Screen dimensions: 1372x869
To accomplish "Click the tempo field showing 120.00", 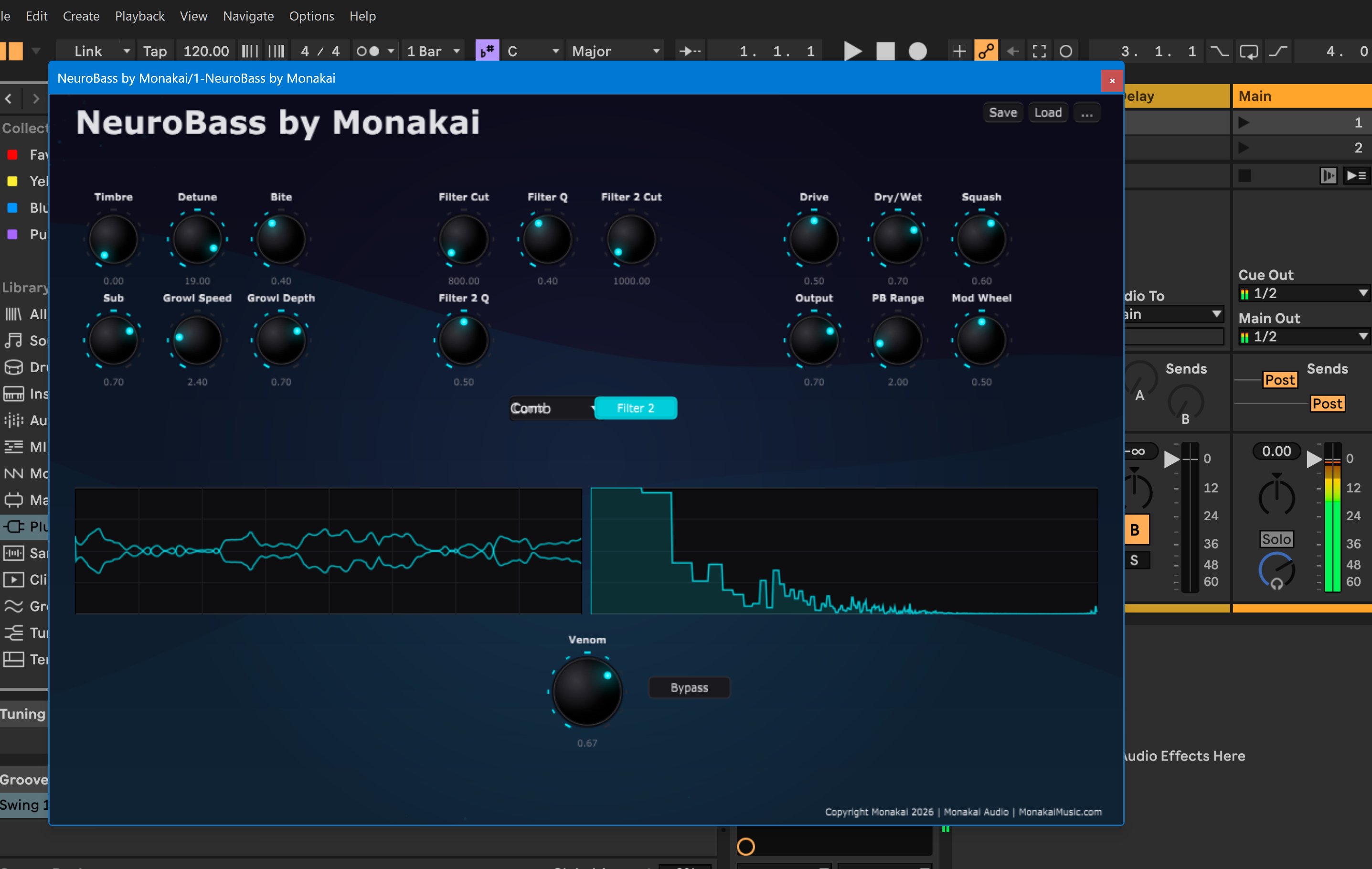I will [x=206, y=51].
